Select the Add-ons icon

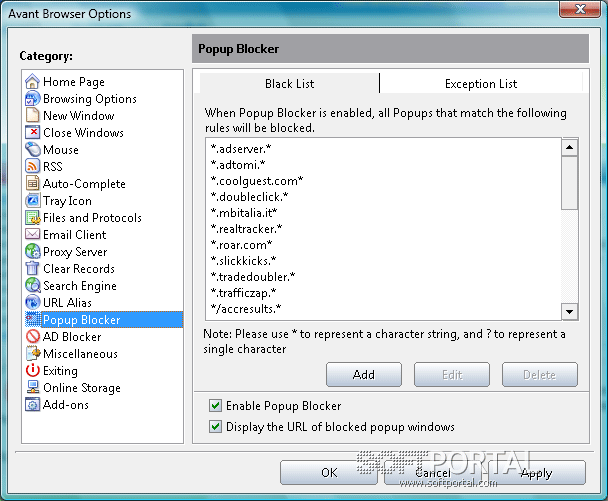point(33,404)
